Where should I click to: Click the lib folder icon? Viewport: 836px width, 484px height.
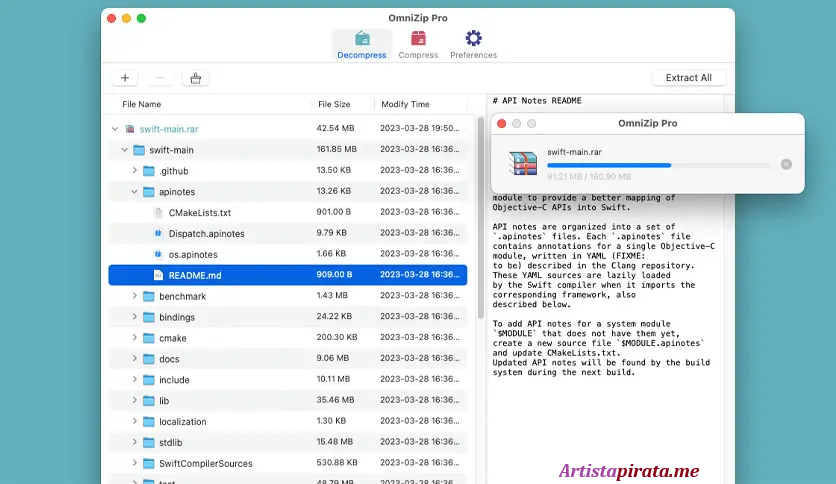click(x=149, y=400)
